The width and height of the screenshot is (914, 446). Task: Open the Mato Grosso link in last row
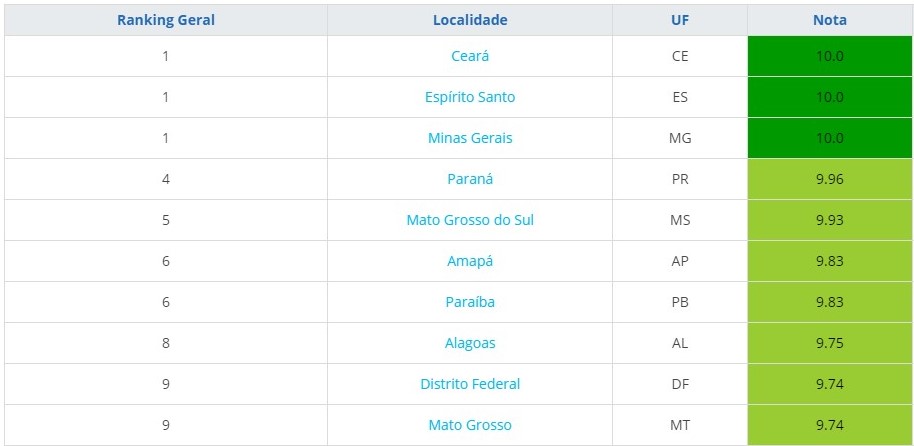pos(470,425)
